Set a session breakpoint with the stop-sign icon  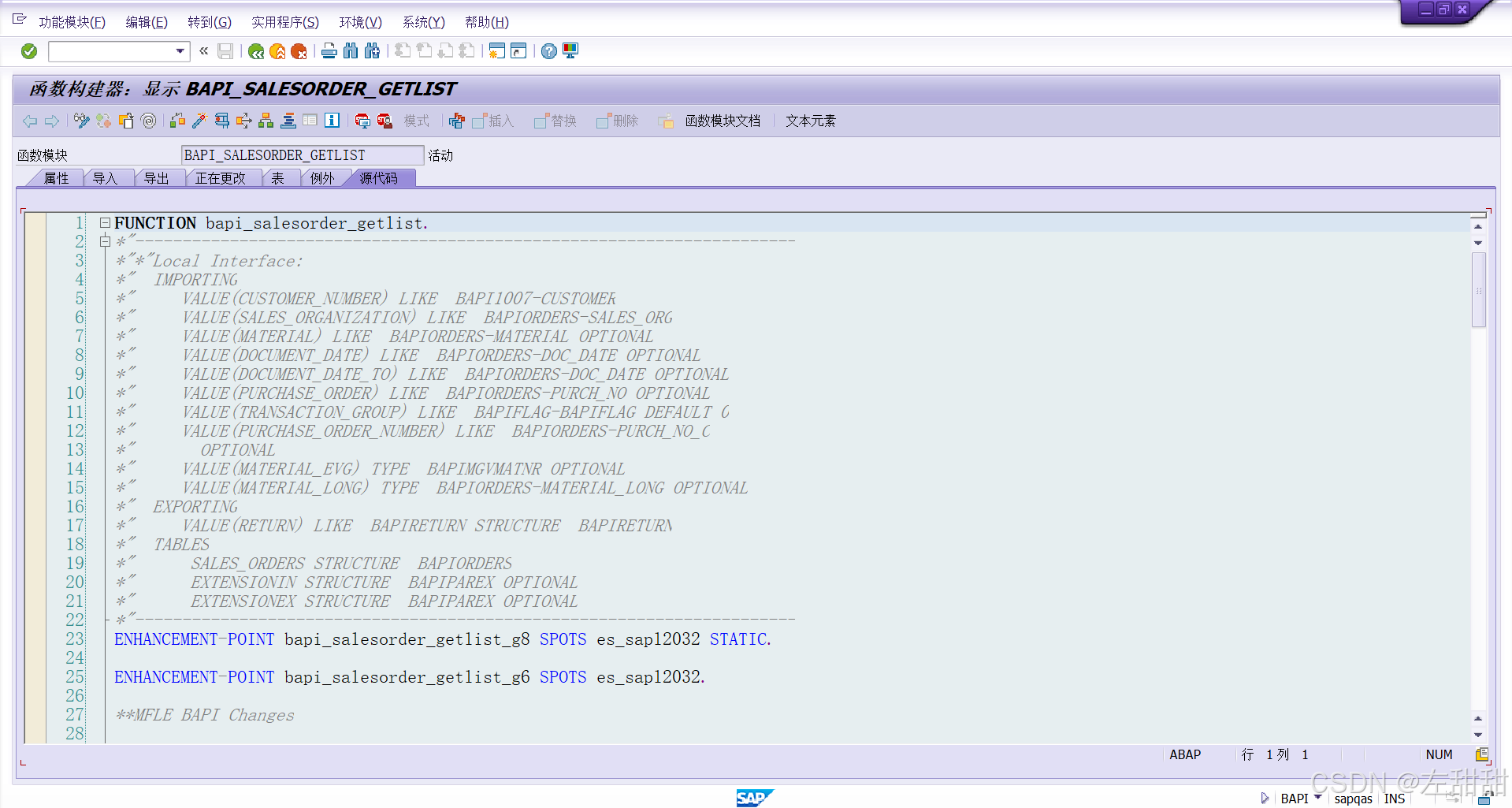click(x=362, y=121)
